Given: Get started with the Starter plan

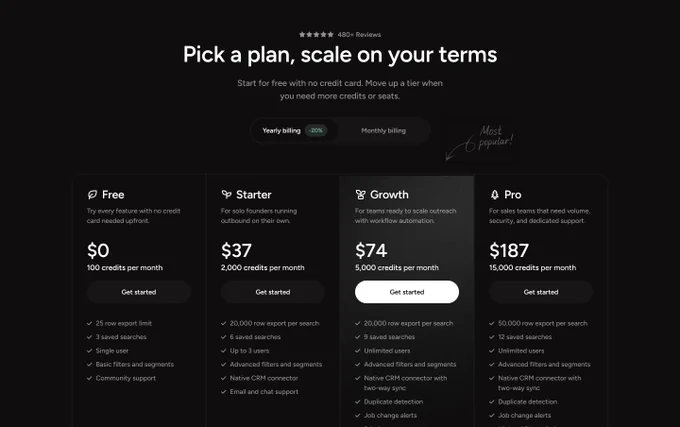Looking at the screenshot, I should 273,292.
